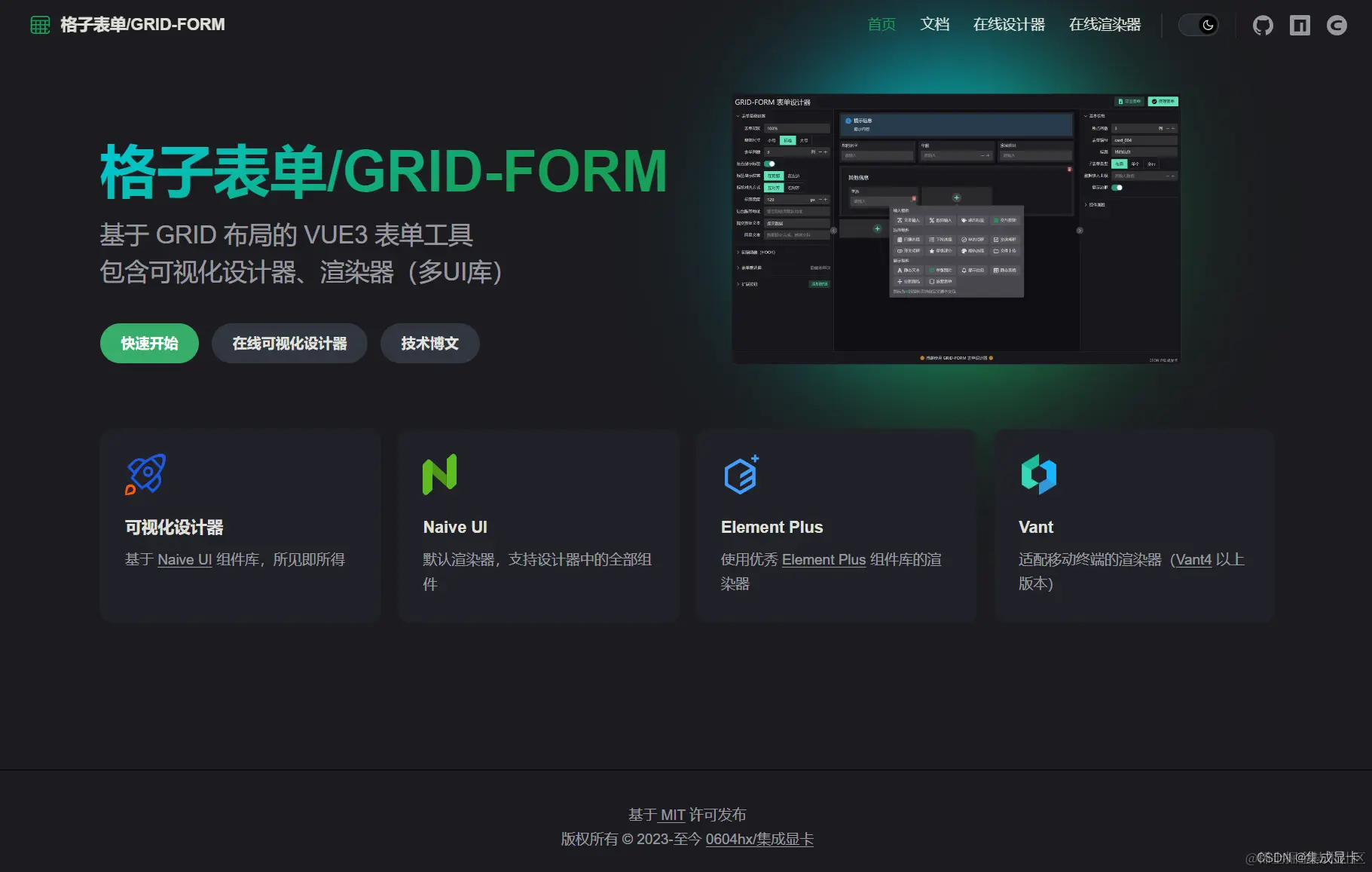Click the Naive UI card heading
This screenshot has width=1372, height=872.
455,528
